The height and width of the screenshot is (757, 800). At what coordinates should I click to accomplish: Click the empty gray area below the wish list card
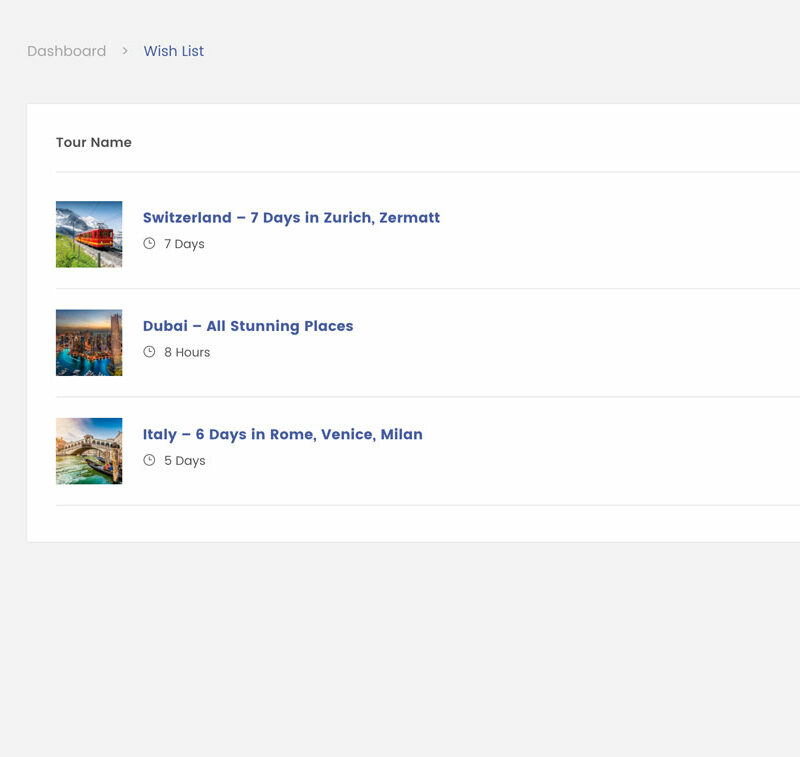pyautogui.click(x=400, y=650)
